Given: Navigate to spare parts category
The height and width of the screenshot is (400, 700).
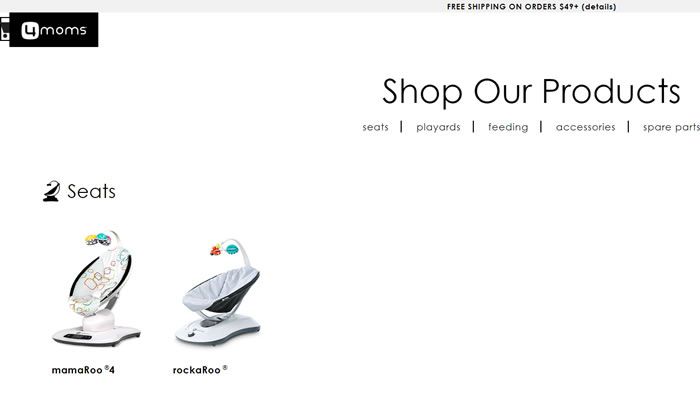Looking at the screenshot, I should (671, 127).
